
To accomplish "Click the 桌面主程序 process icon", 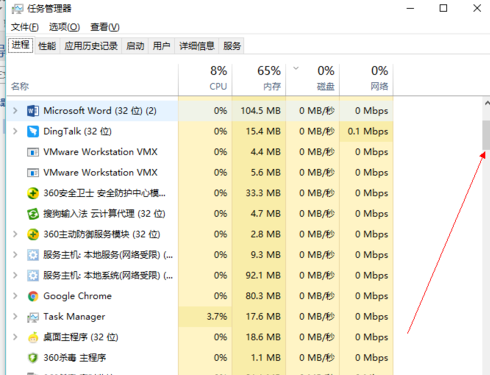I will 33,338.
